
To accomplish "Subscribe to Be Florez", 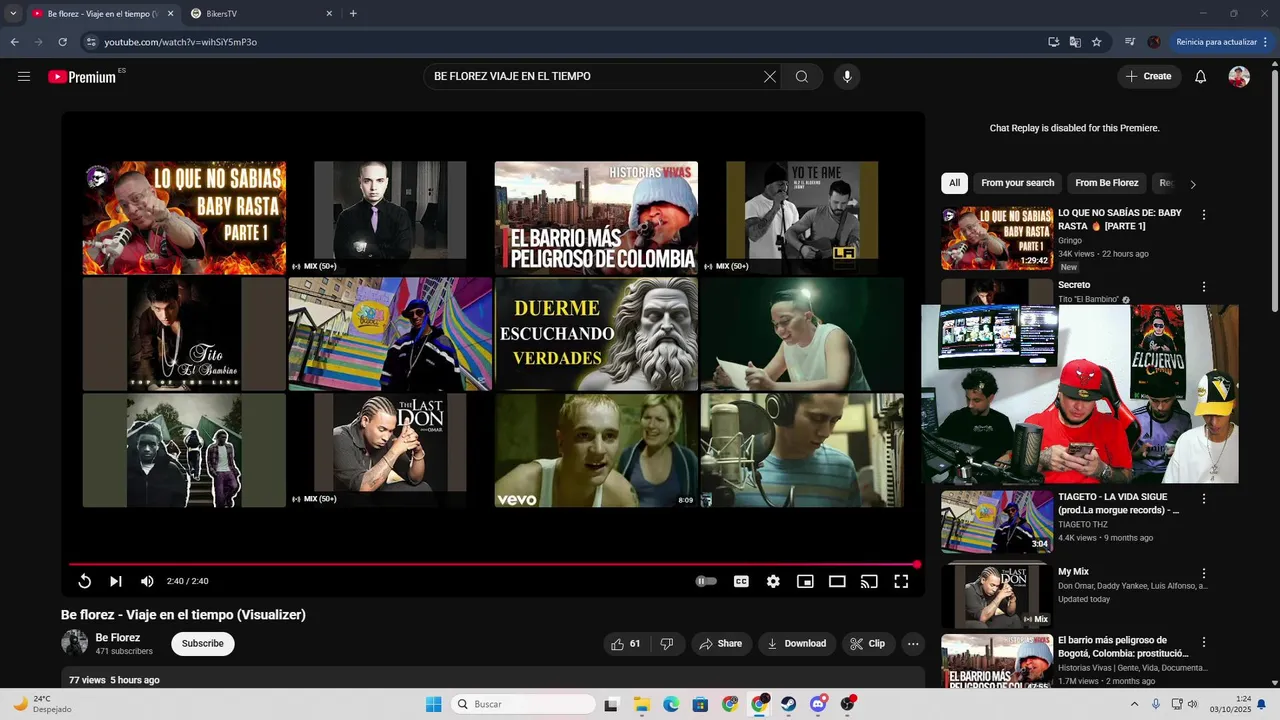I will tap(203, 644).
